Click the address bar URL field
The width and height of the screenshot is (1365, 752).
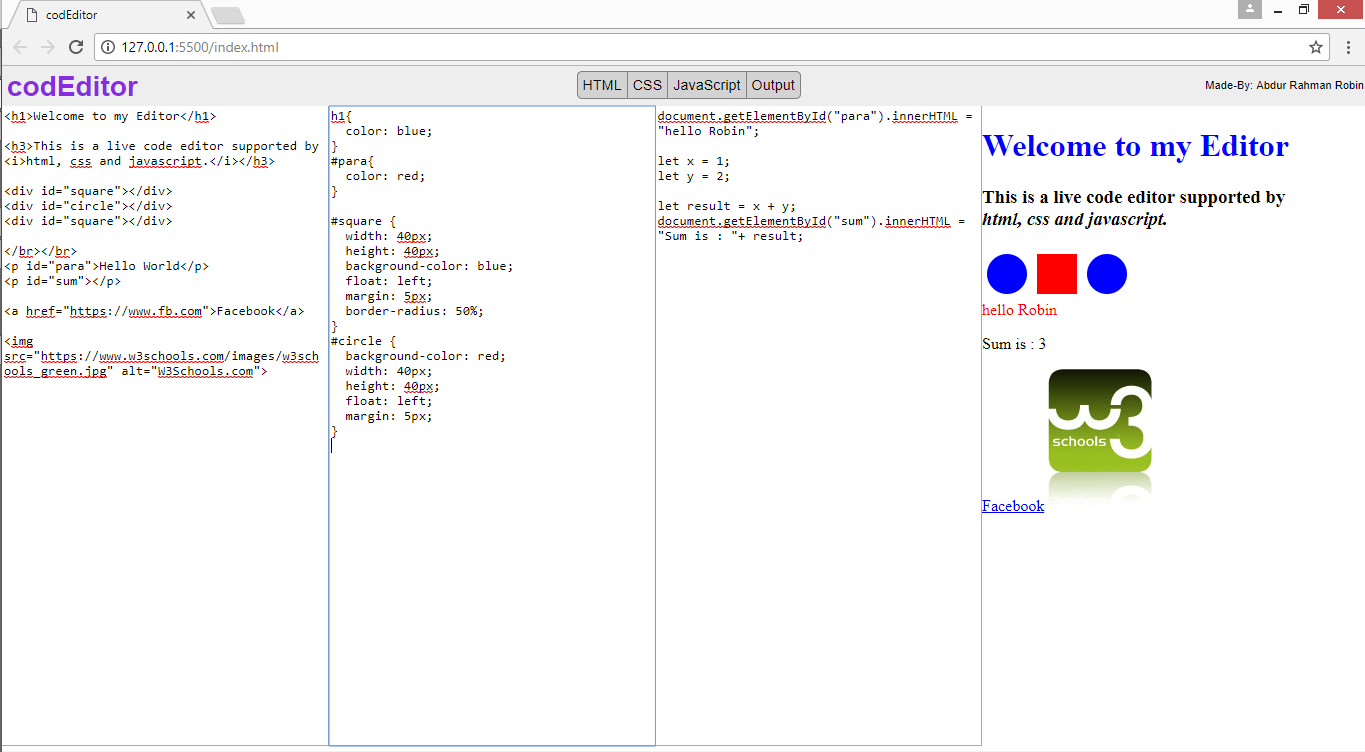[700, 47]
